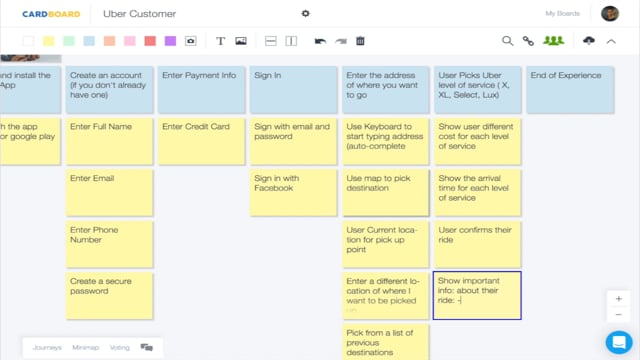Select the 'End of Experience' card
Screen dimensions: 640x360
570,90
